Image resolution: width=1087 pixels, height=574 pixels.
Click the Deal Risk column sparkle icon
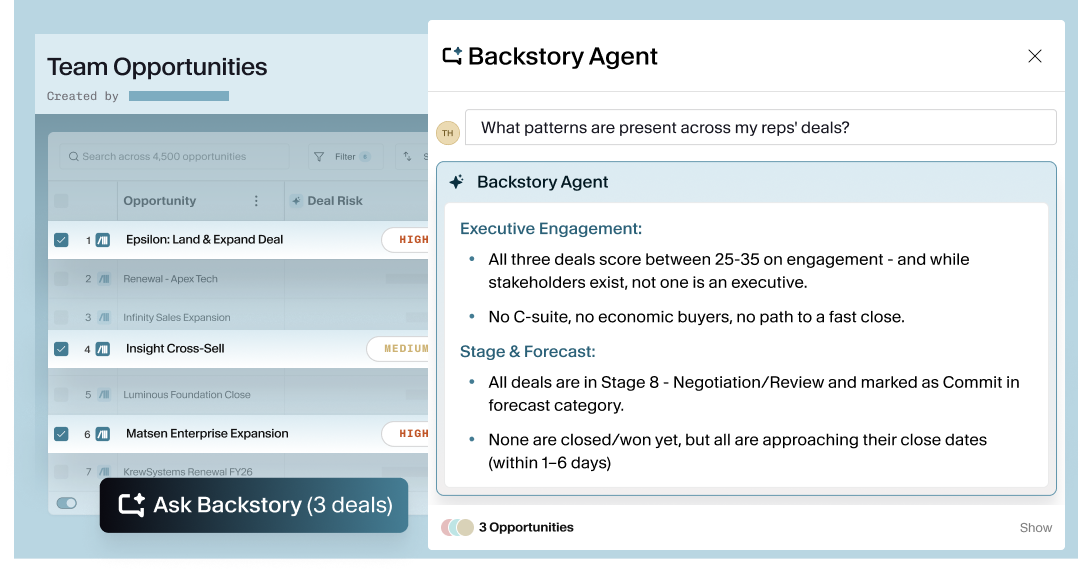(296, 201)
